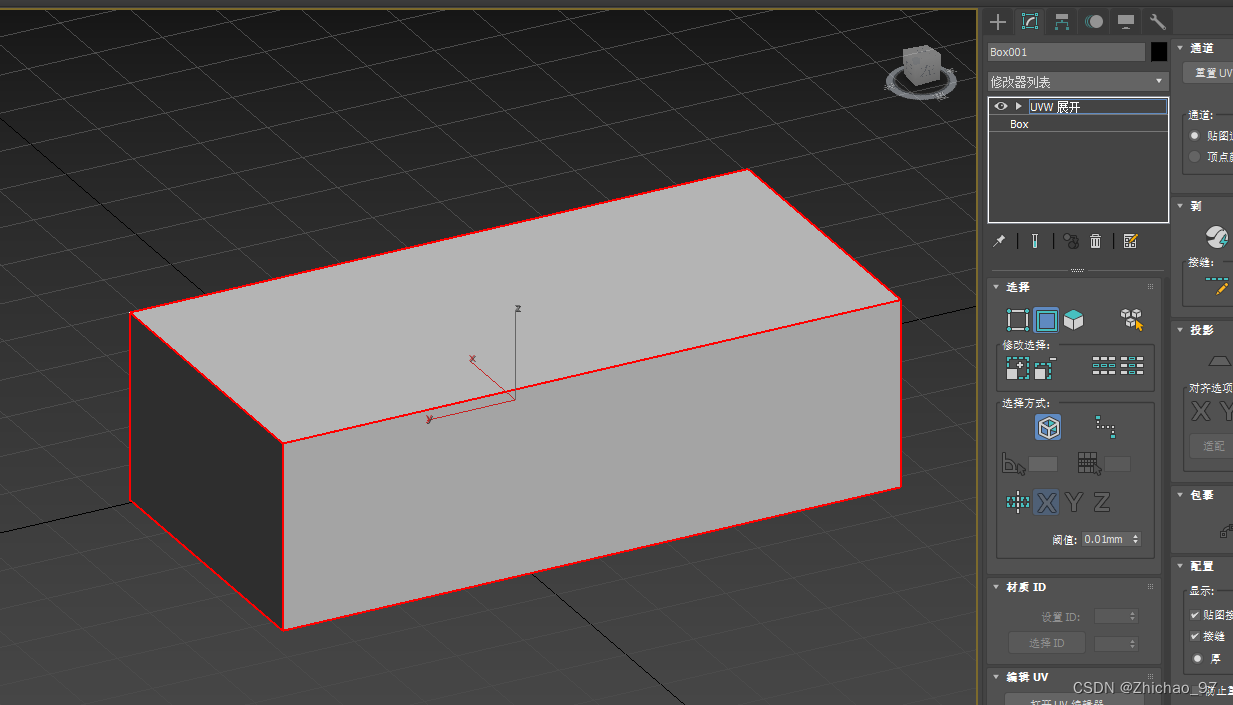Adjust the 设置 ID spinner
1233x705 pixels.
click(x=1132, y=616)
